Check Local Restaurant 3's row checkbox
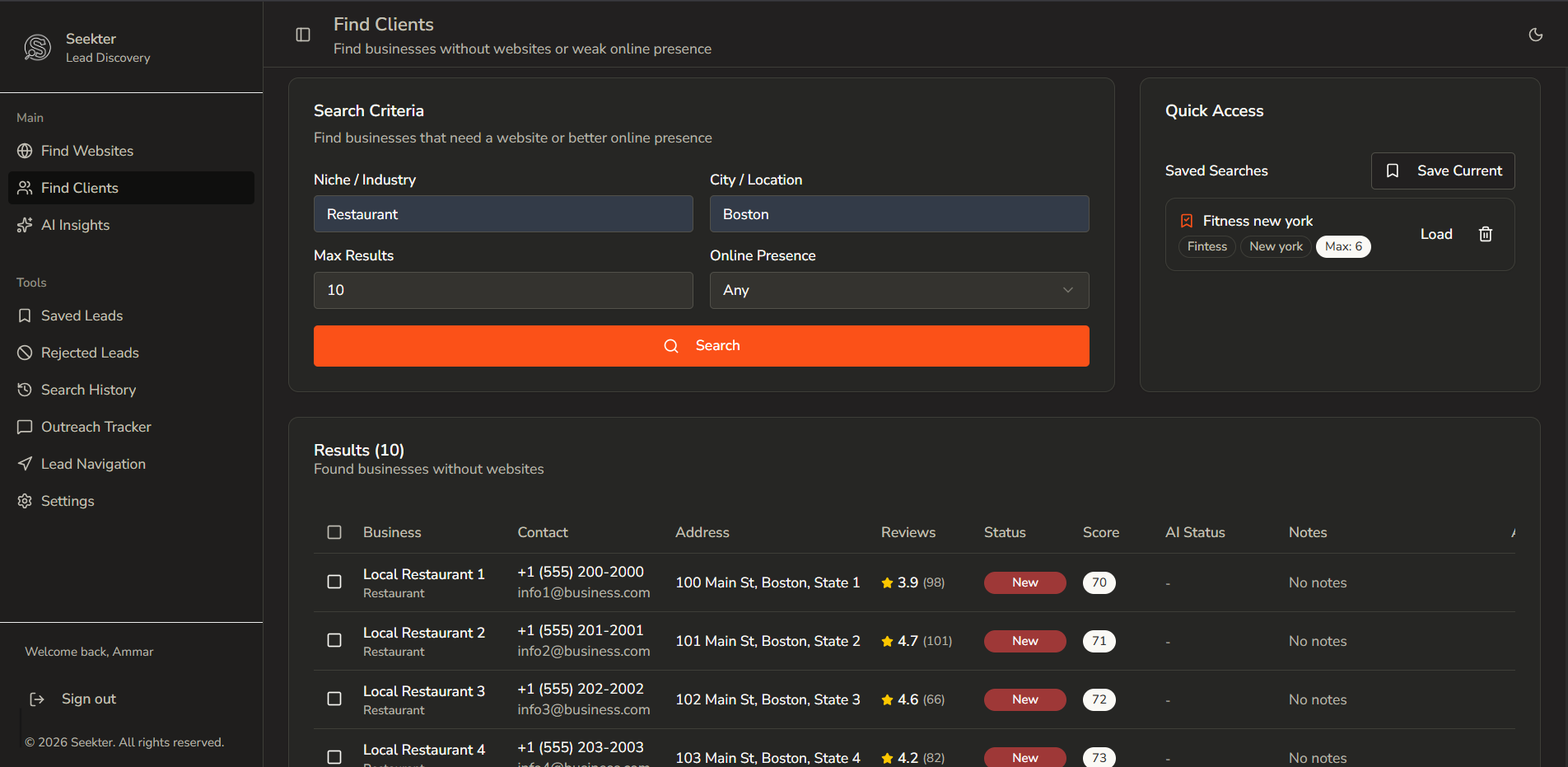1568x767 pixels. 334,699
